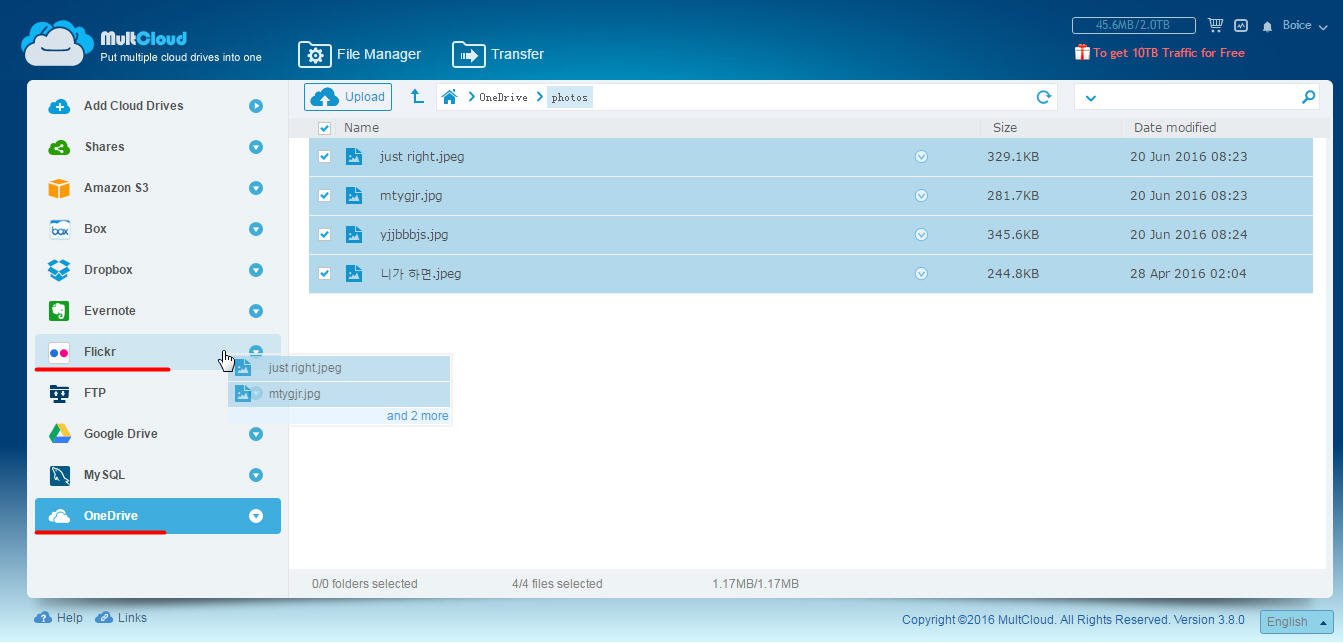Switch to File Manager tab

[360, 54]
